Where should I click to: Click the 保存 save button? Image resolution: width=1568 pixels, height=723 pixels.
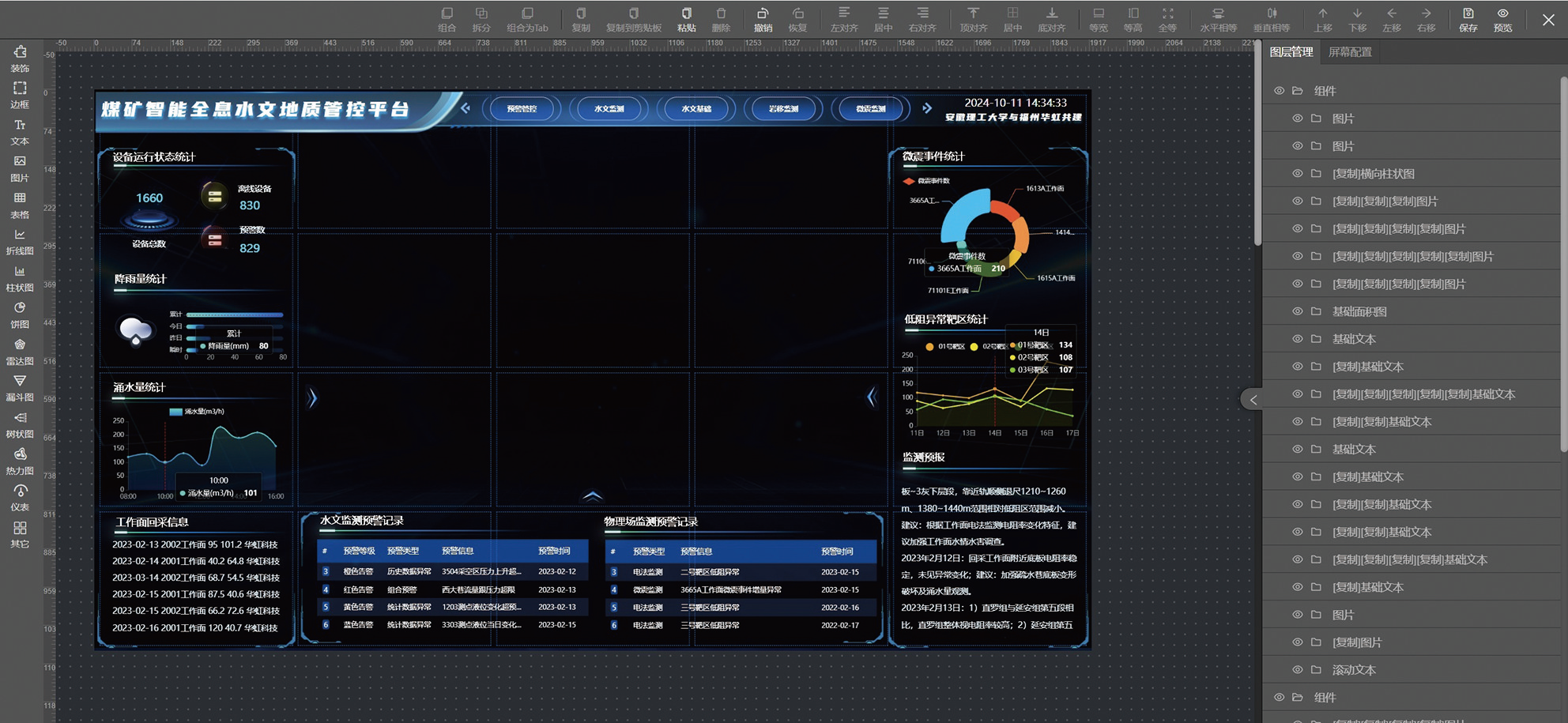(1468, 20)
